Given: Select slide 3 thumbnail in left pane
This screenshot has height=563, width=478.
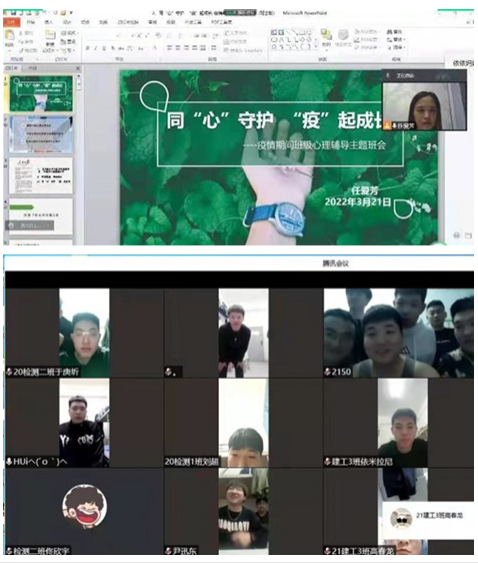Looking at the screenshot, I should pyautogui.click(x=41, y=176).
